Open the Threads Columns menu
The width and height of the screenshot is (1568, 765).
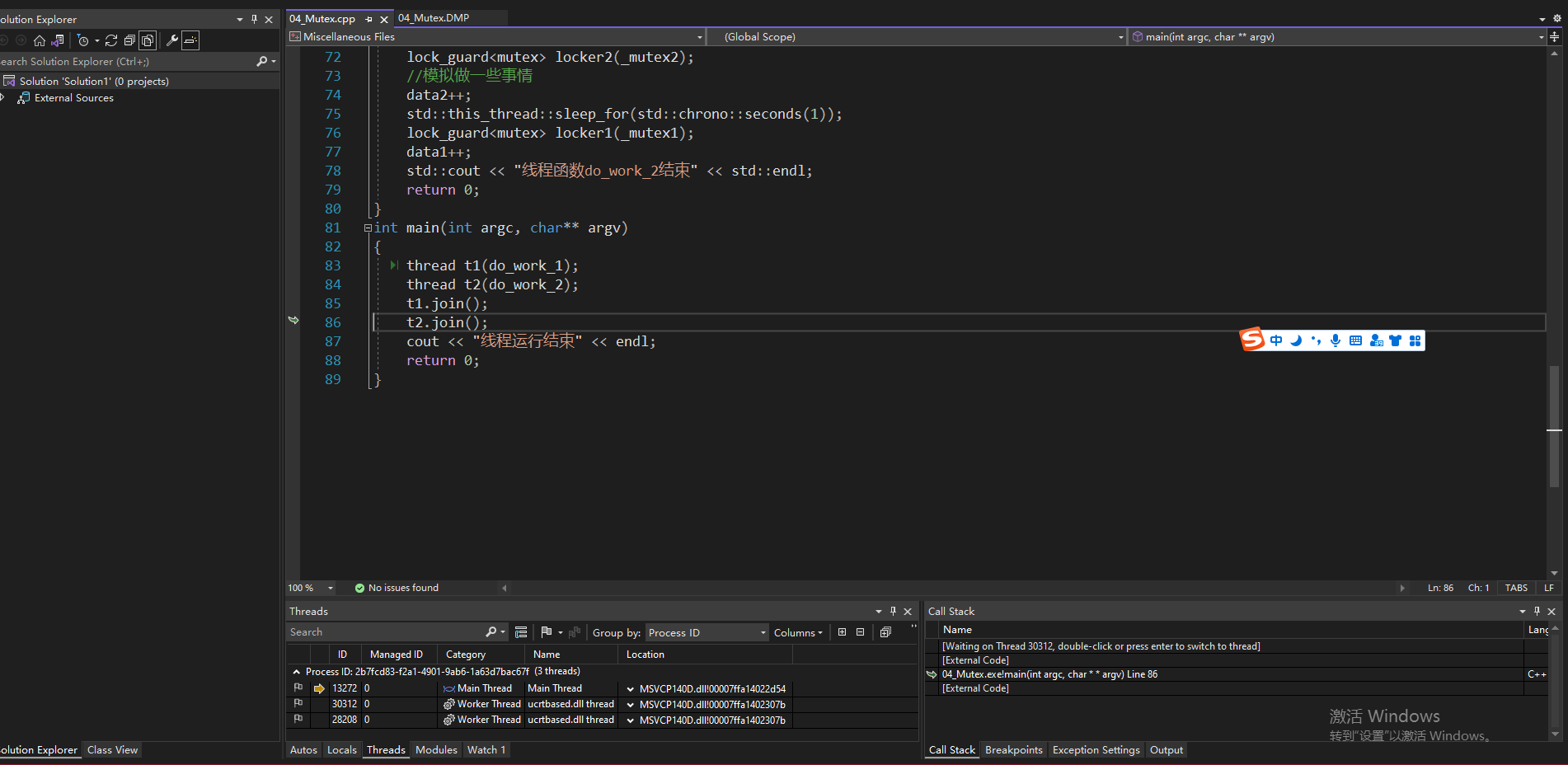pos(798,632)
